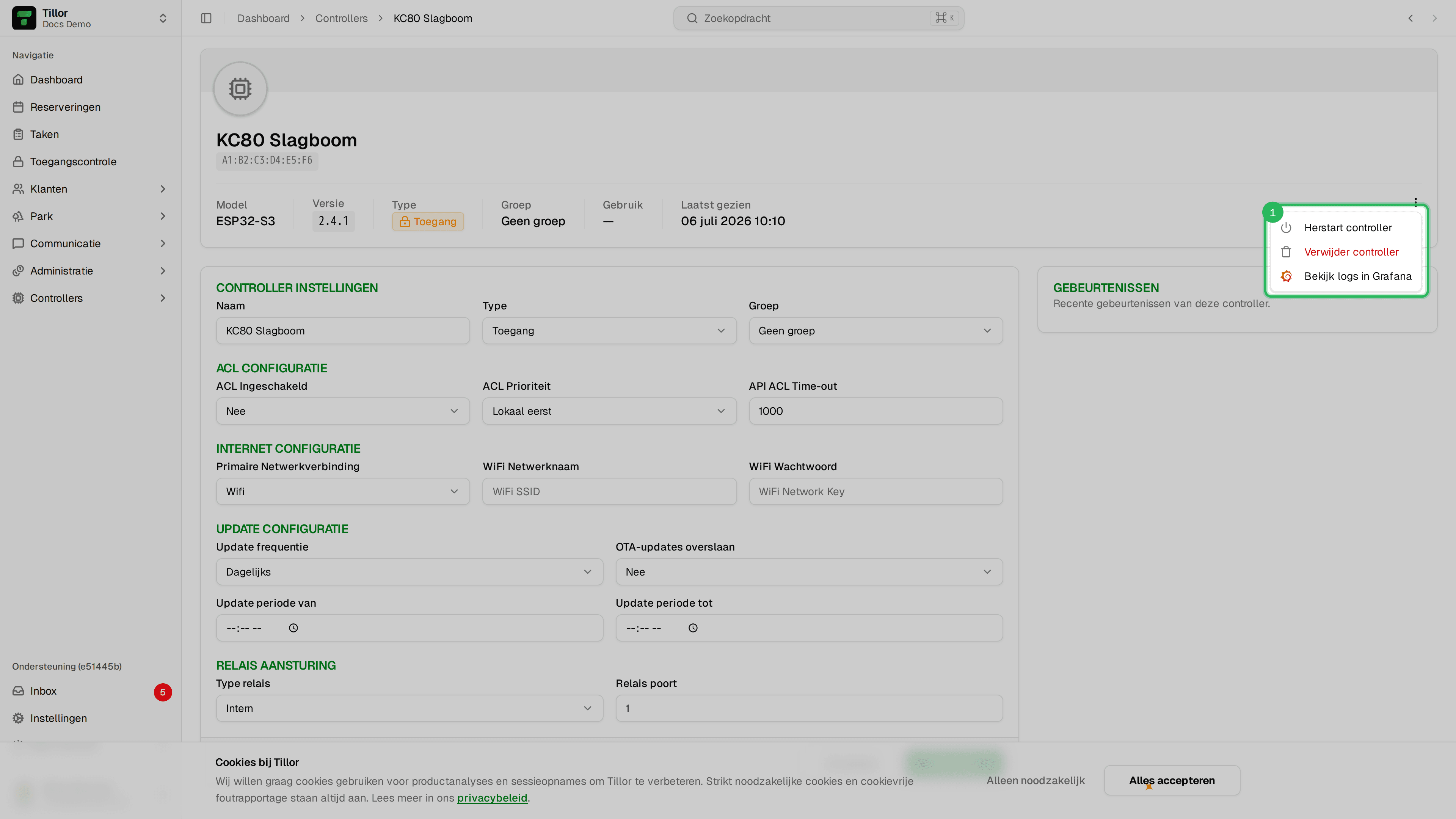The height and width of the screenshot is (819, 1456).
Task: Click the Update periode van clock icon
Action: click(x=293, y=628)
